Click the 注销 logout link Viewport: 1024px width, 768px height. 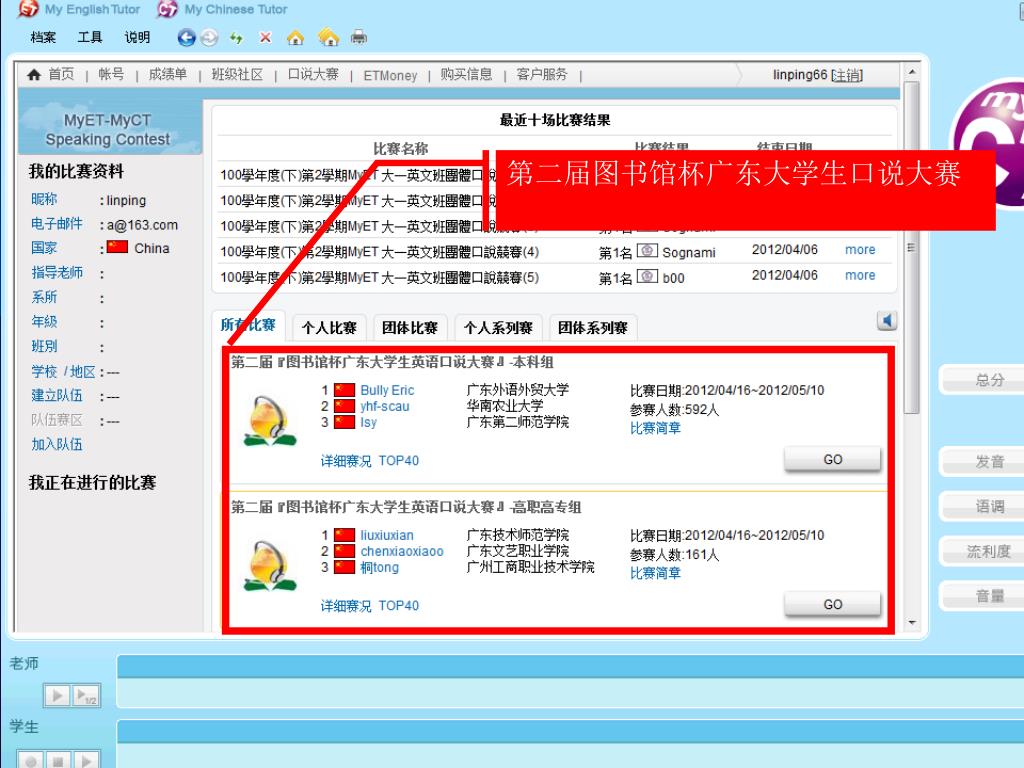tap(847, 75)
